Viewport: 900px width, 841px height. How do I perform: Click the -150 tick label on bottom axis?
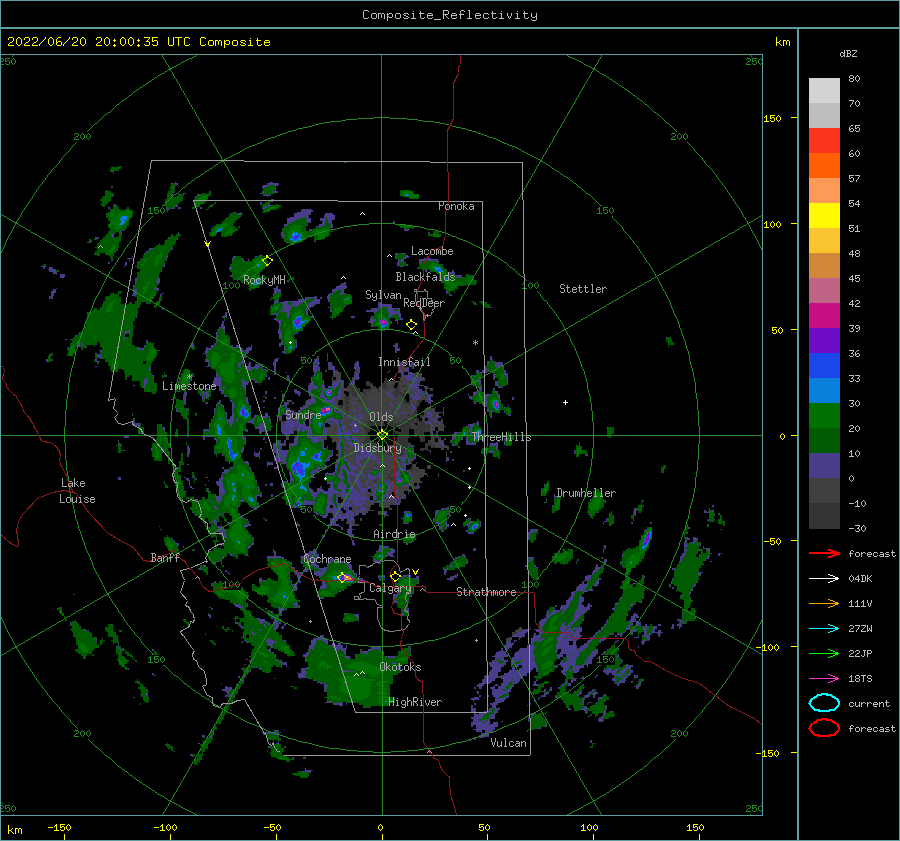[59, 827]
